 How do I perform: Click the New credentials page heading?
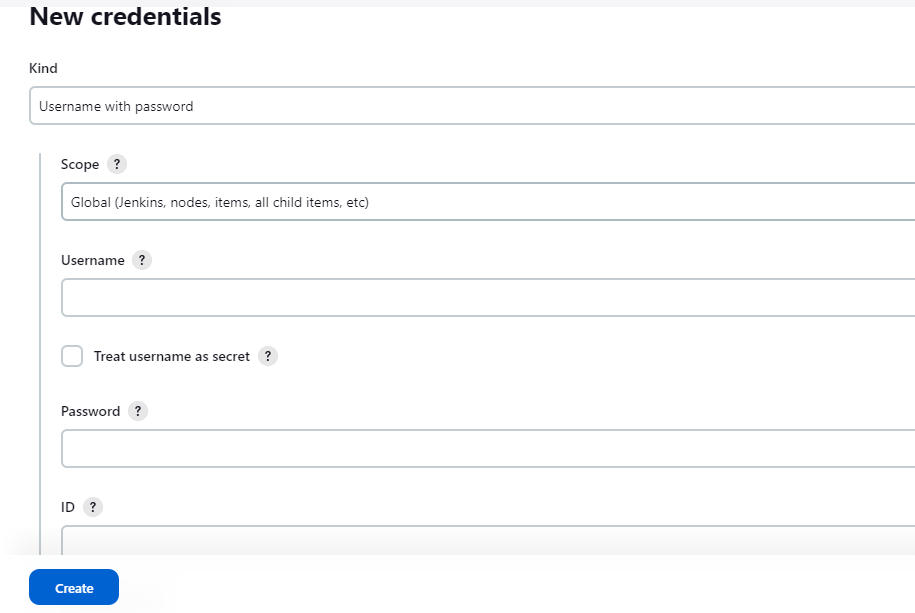coord(125,17)
